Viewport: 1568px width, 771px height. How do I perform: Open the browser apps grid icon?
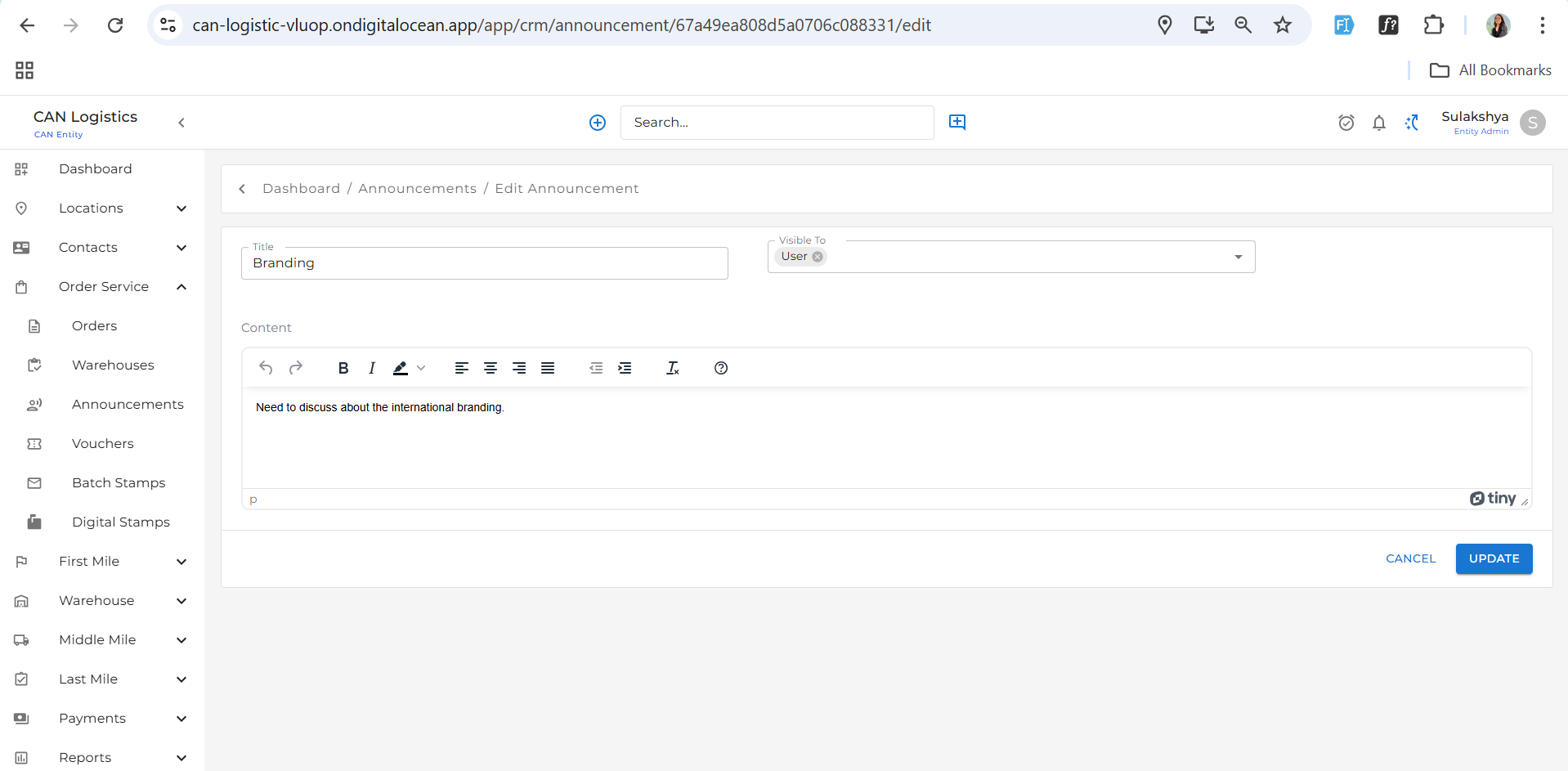[x=25, y=70]
